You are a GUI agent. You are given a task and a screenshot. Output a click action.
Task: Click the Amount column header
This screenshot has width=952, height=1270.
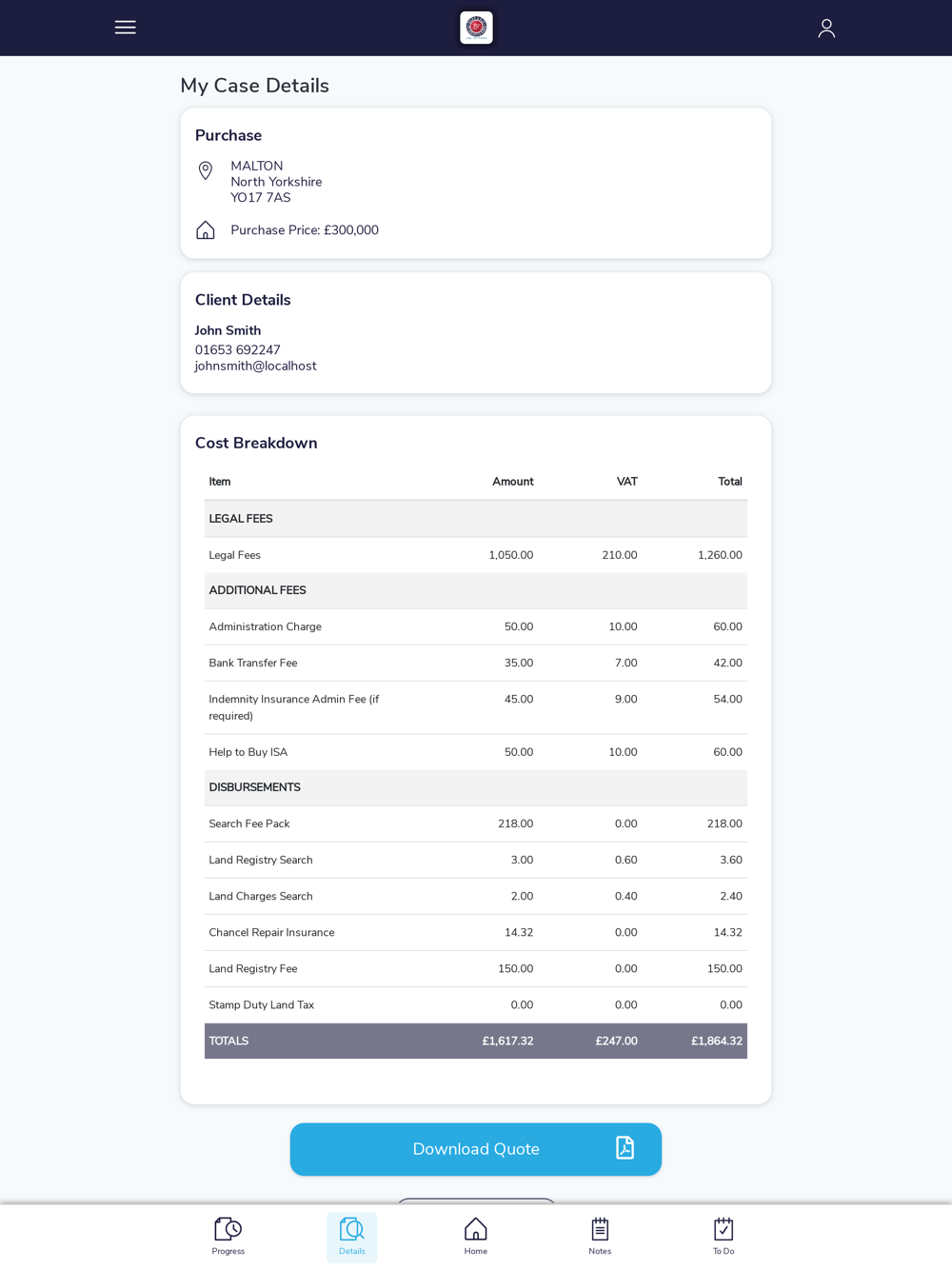tap(512, 482)
